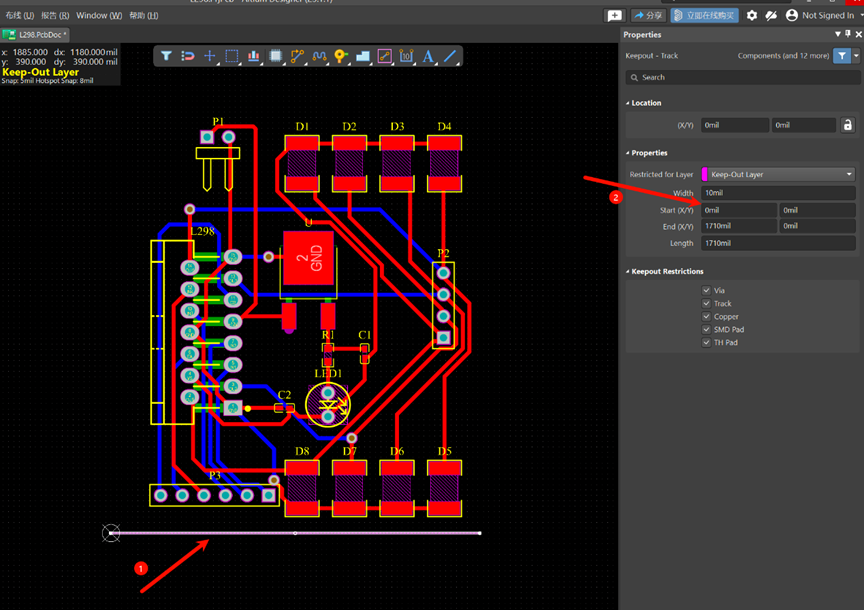Open the 布线 (U) menu

[x=20, y=15]
